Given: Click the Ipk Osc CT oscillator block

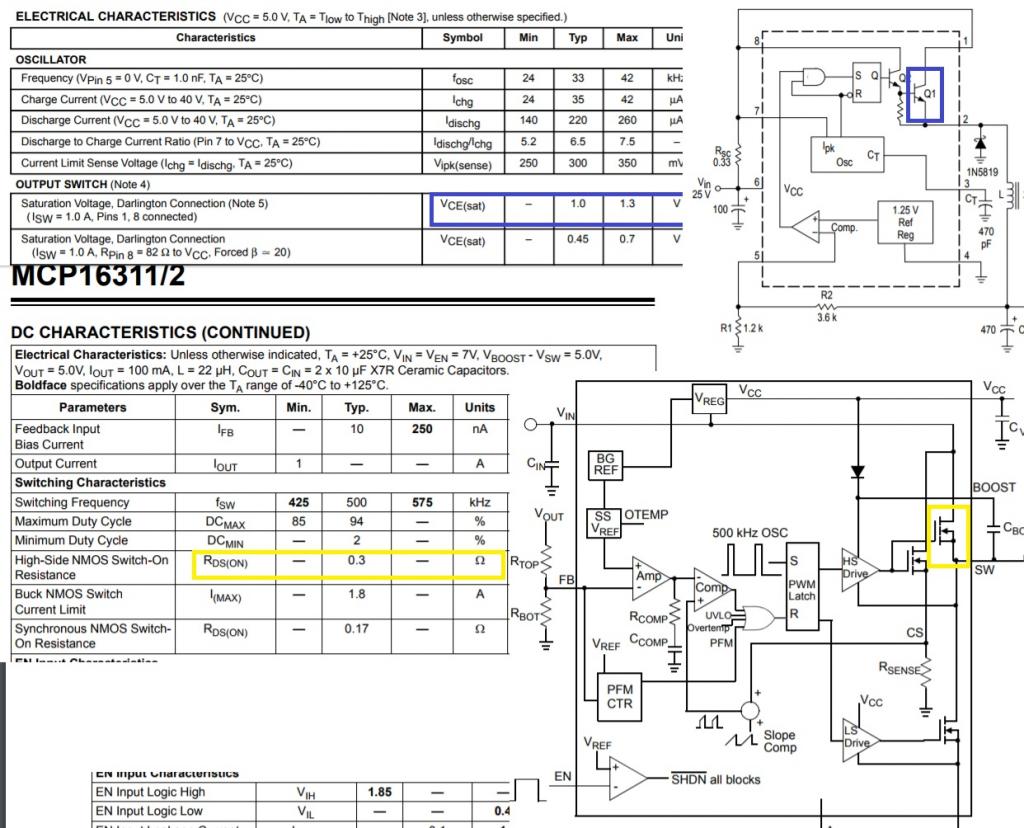Looking at the screenshot, I should tap(846, 155).
